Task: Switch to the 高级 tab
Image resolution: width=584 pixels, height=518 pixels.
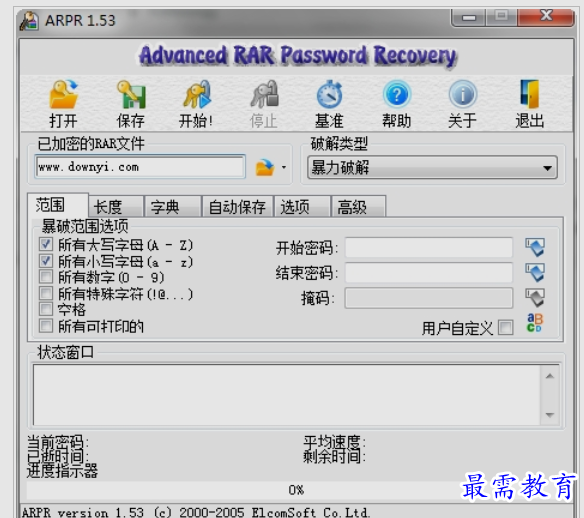Action: [359, 207]
